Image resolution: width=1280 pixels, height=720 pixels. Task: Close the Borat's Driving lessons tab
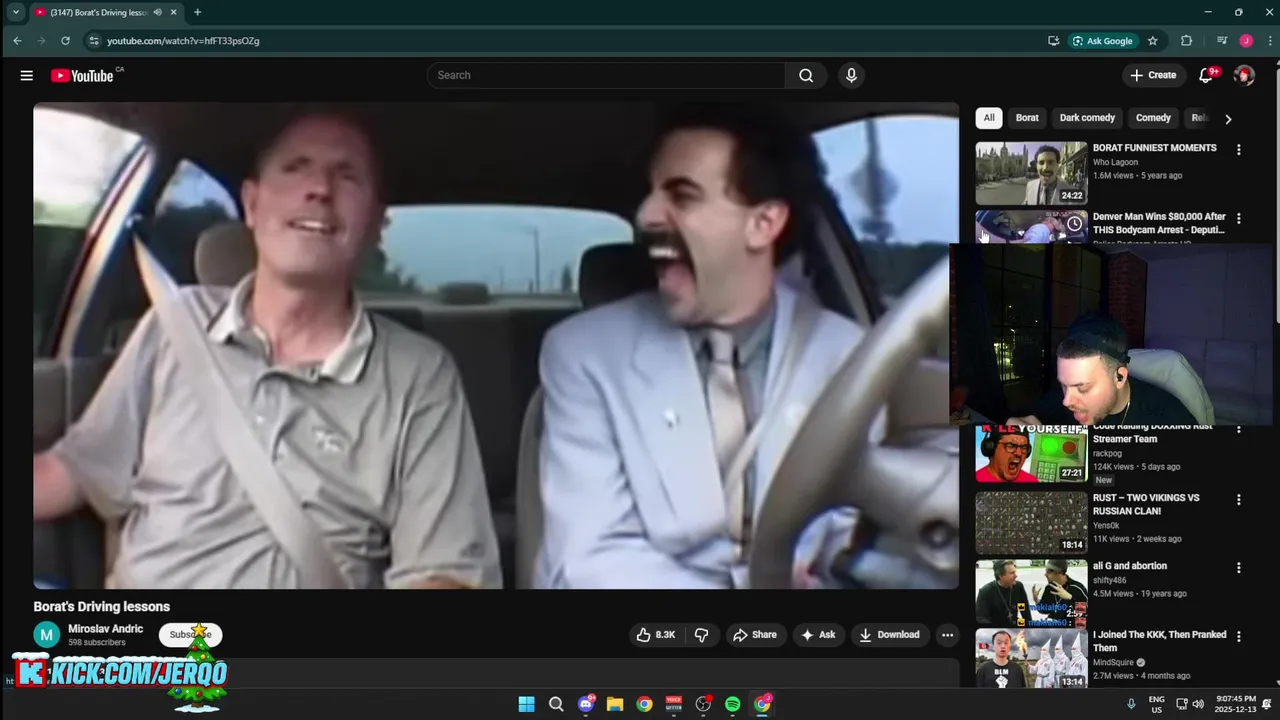(x=173, y=12)
